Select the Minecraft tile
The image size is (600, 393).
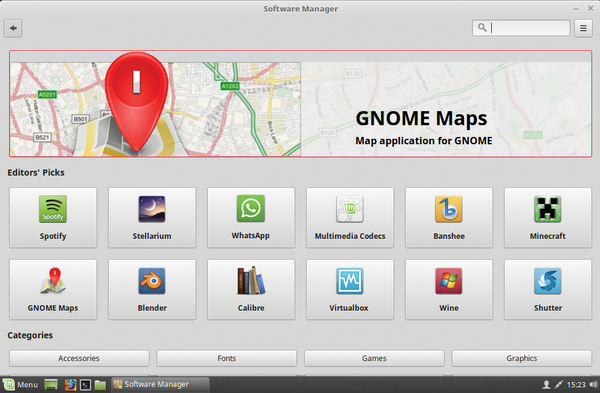[x=548, y=217]
